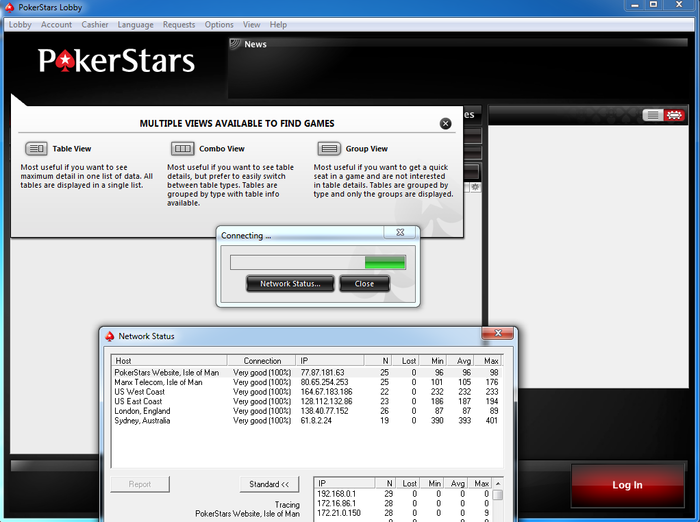
Task: Select Manx Telecom, Isle of Man row
Action: (307, 382)
